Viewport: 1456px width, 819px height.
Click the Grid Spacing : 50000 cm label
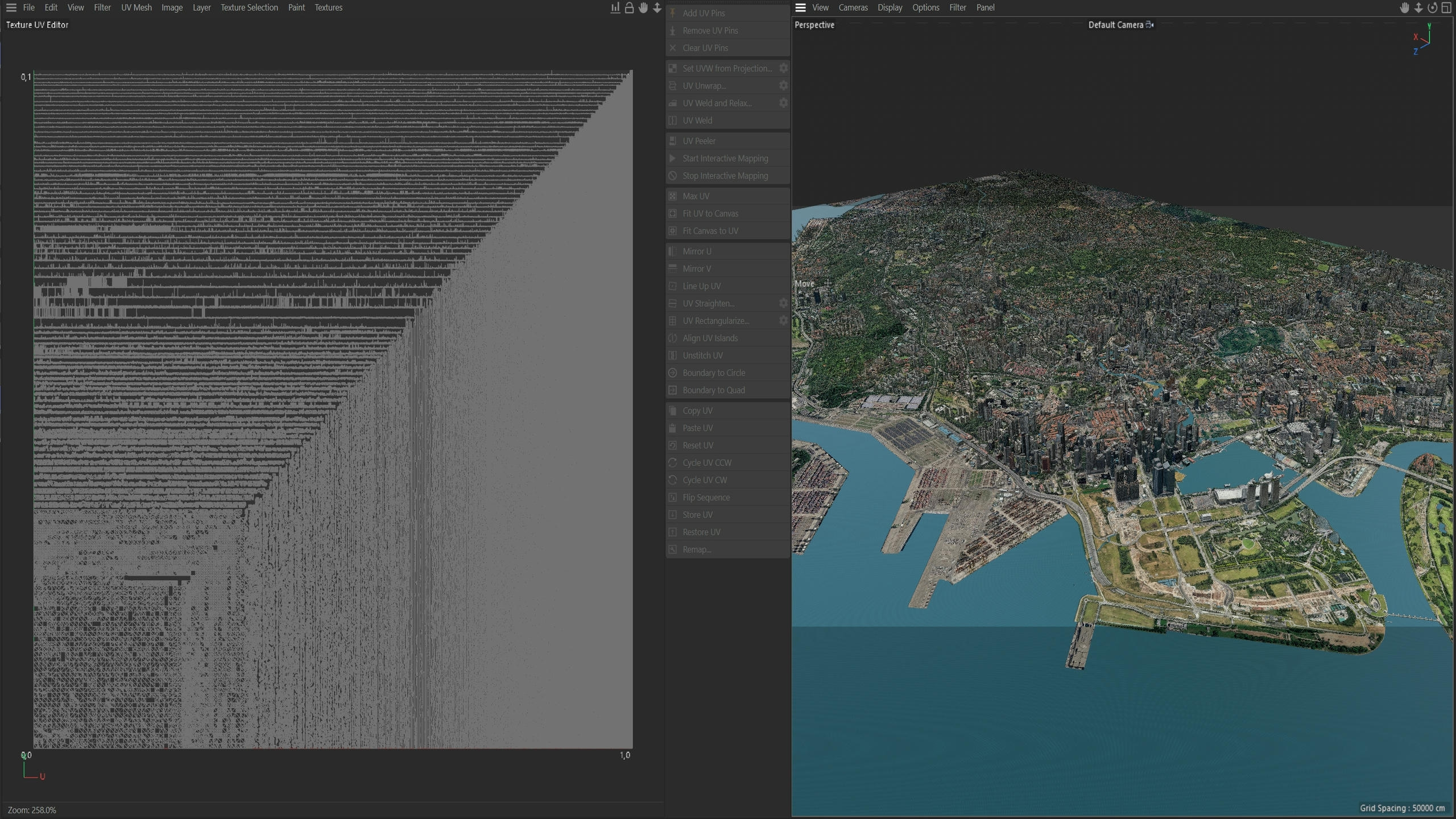click(x=1402, y=808)
